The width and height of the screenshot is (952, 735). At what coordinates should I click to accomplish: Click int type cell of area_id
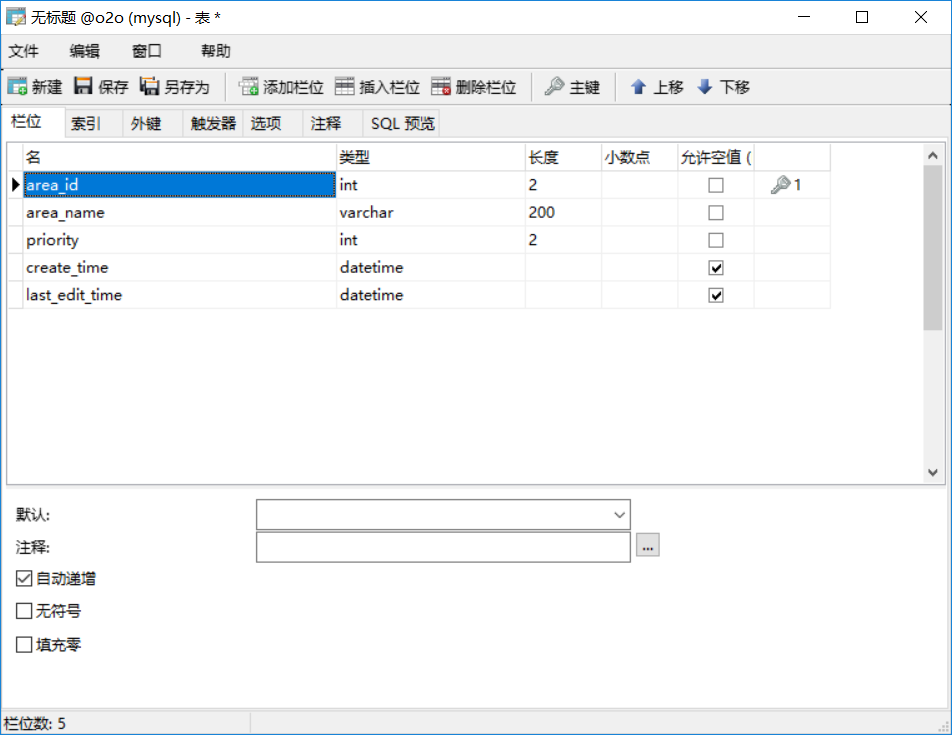[431, 185]
